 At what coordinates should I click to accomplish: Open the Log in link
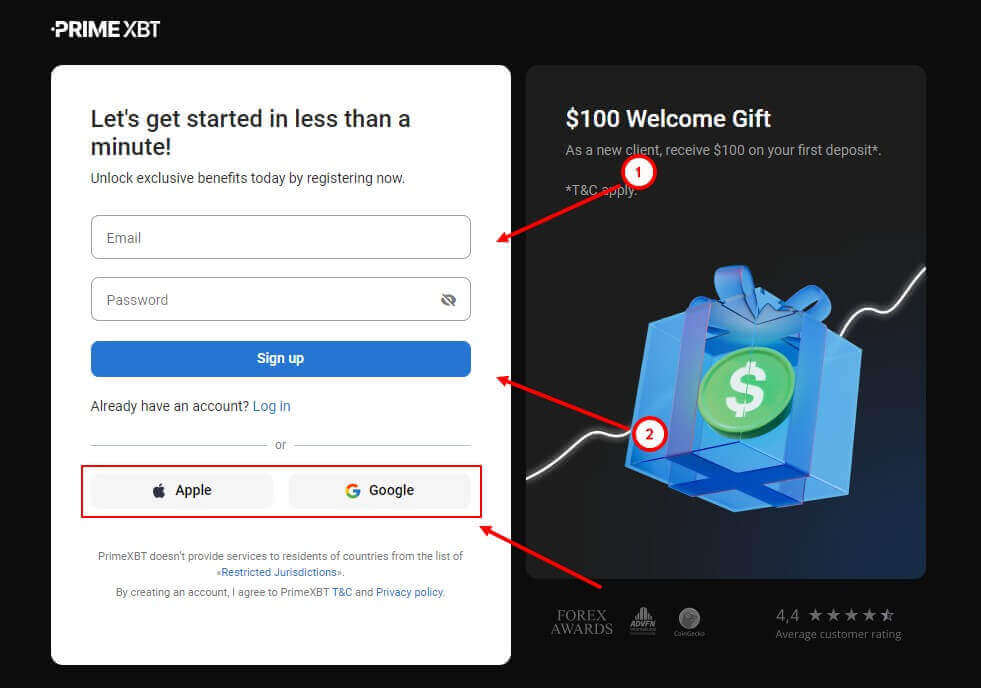(272, 407)
